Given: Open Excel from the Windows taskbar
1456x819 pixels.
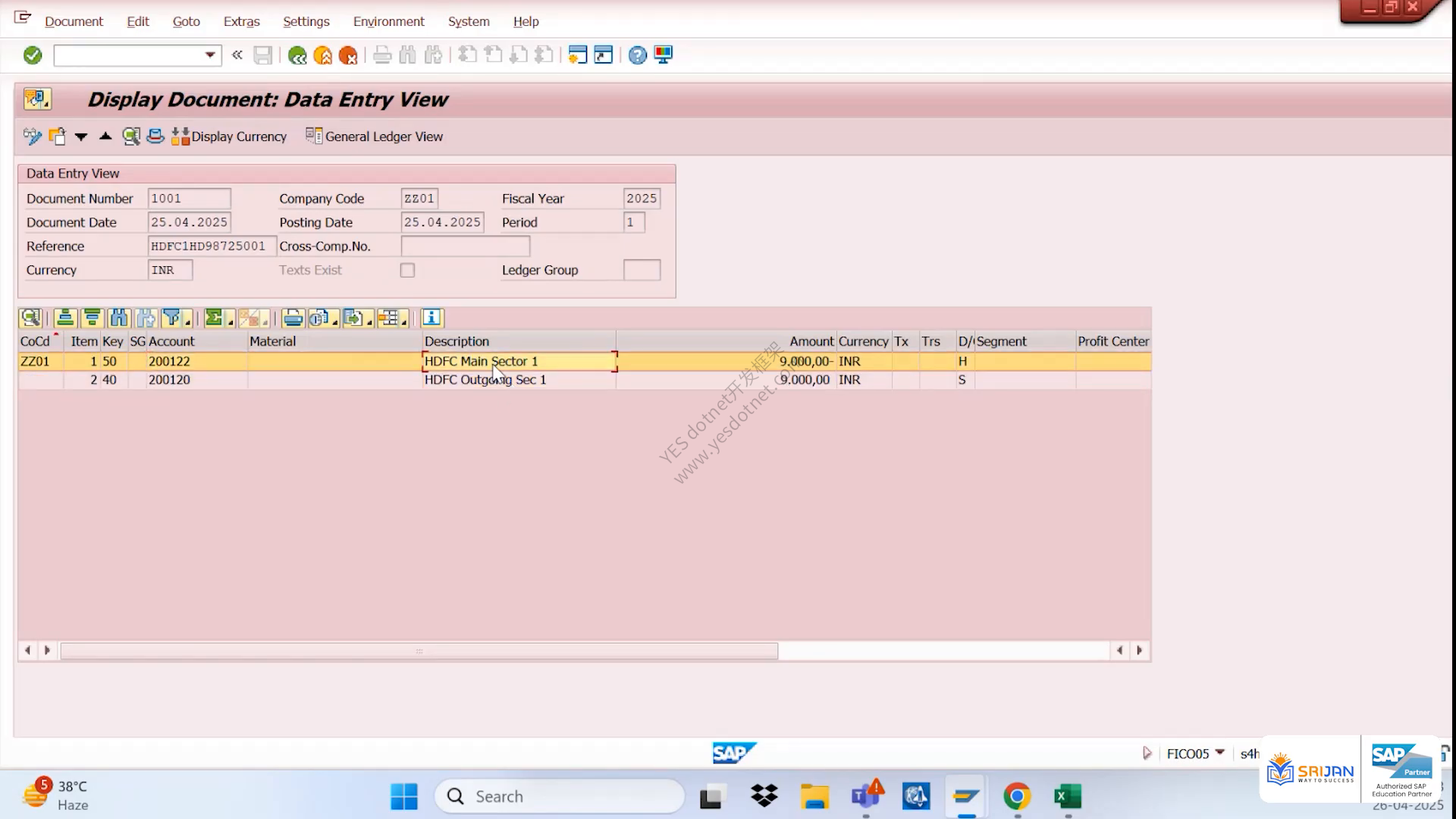Looking at the screenshot, I should click(x=1068, y=796).
